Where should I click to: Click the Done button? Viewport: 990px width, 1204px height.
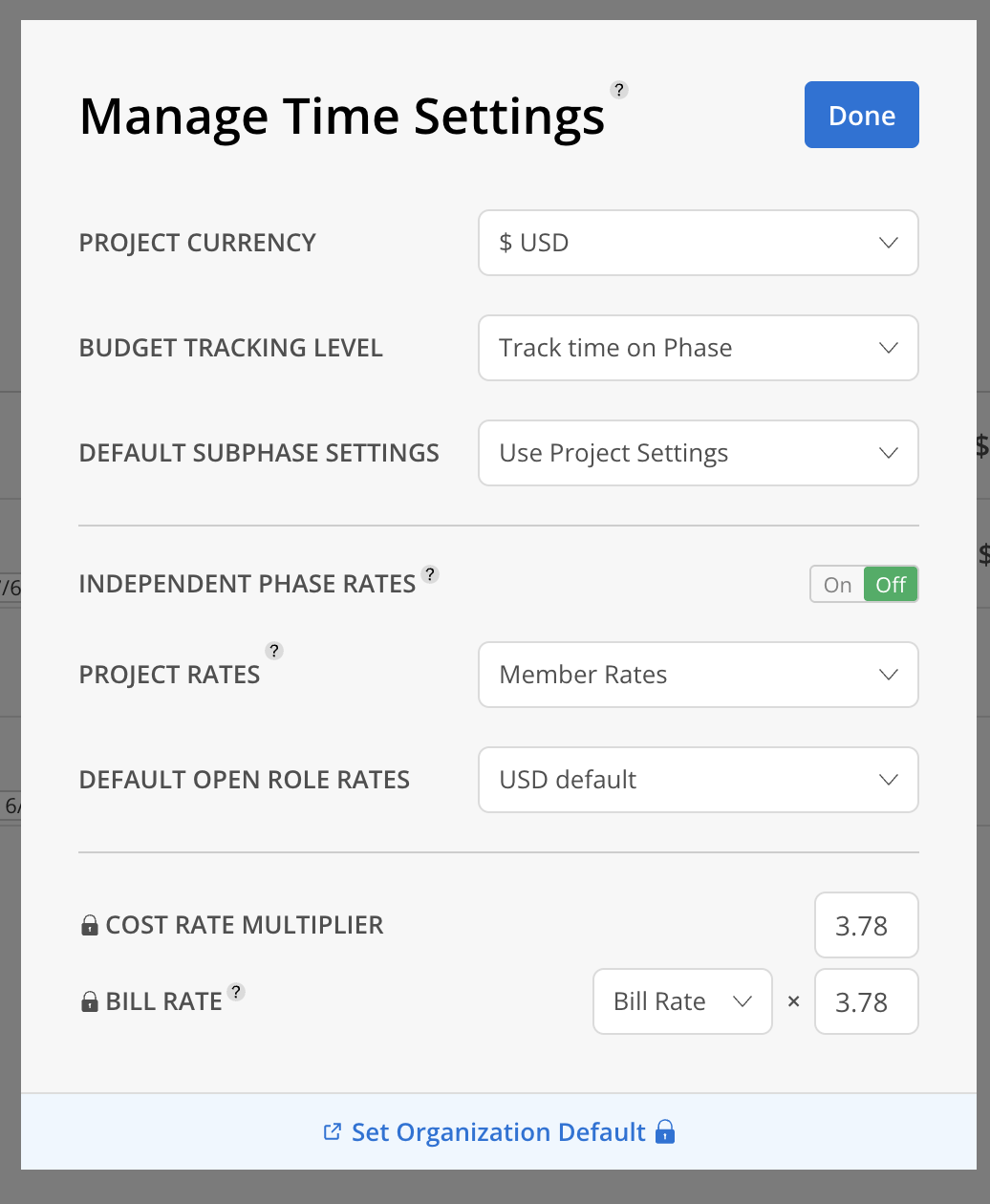coord(862,115)
